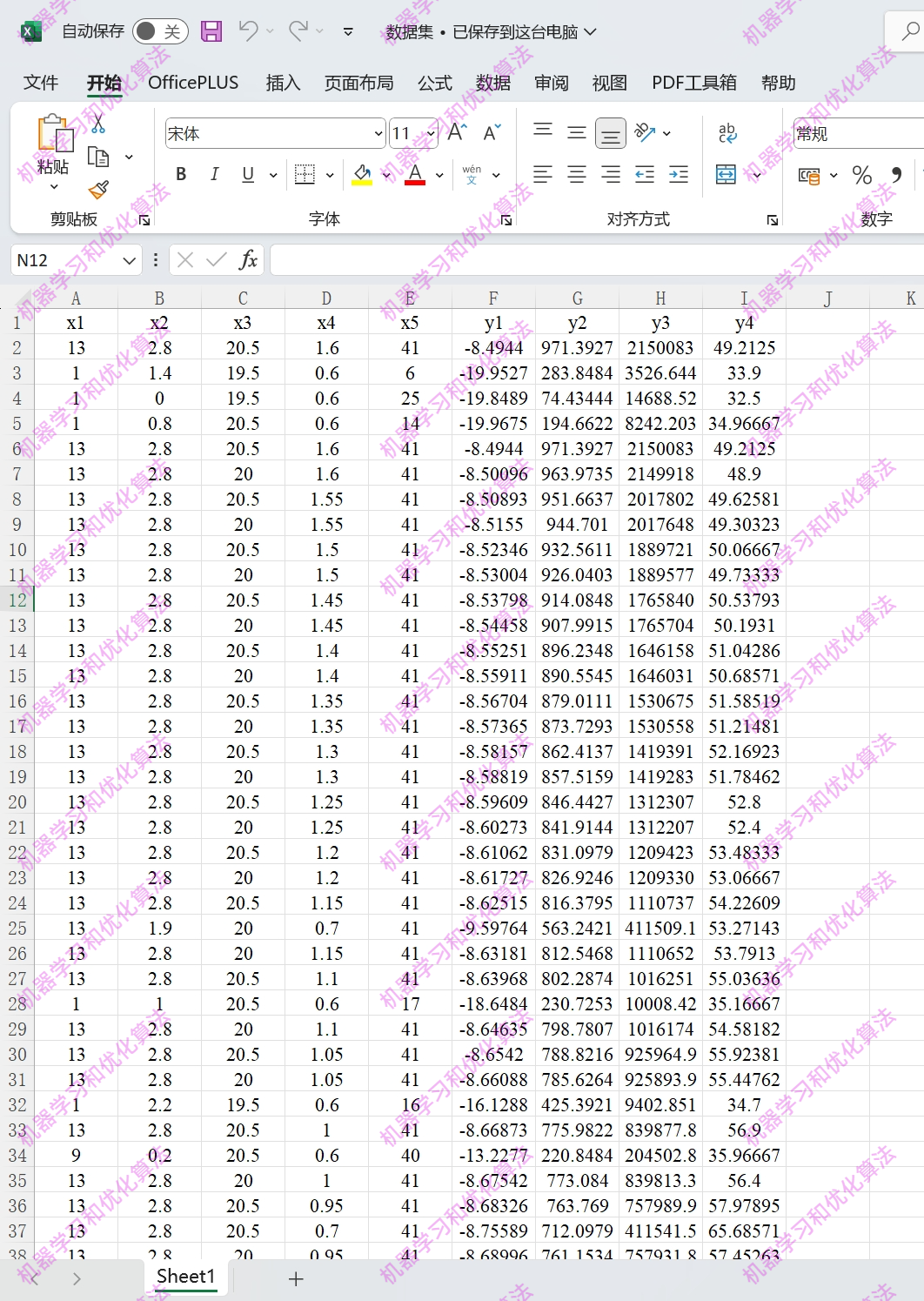Viewport: 924px width, 1301px height.
Task: Click the select all corner triangle
Action: pyautogui.click(x=22, y=299)
